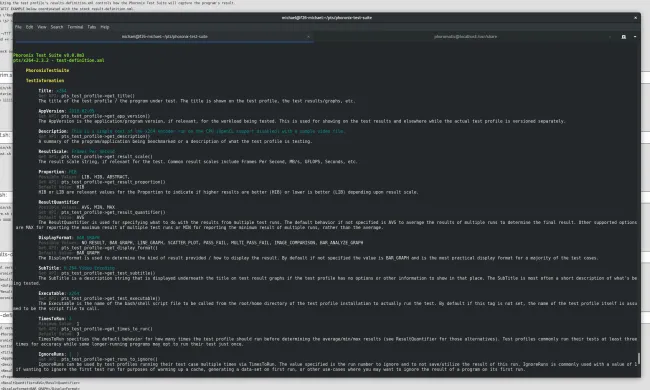
Task: Open the Terminal menu
Action: point(75,27)
